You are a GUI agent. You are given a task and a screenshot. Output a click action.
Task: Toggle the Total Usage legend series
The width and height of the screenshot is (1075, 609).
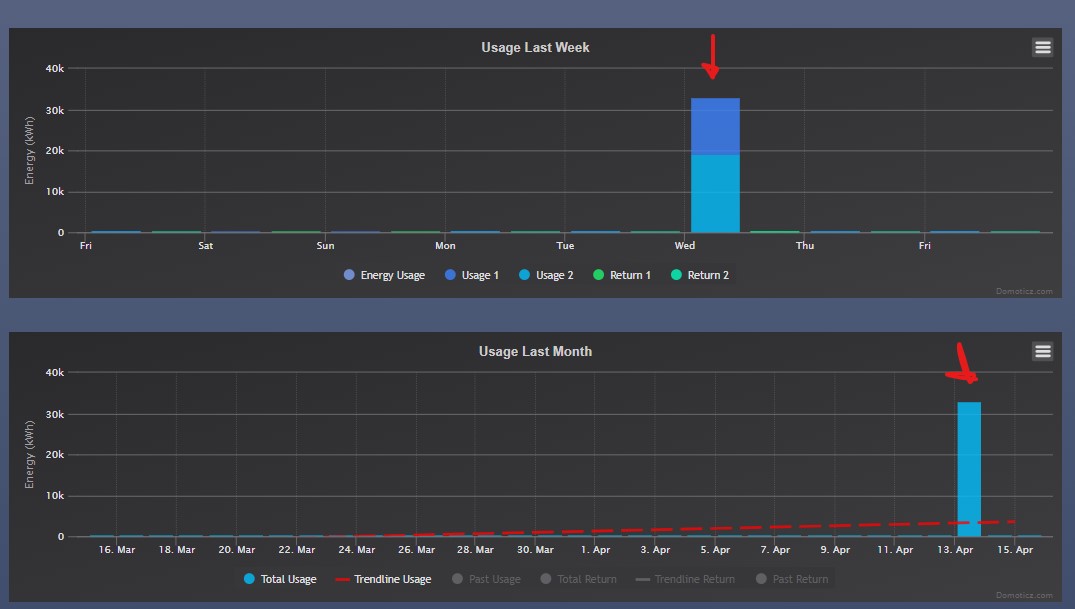(x=280, y=579)
